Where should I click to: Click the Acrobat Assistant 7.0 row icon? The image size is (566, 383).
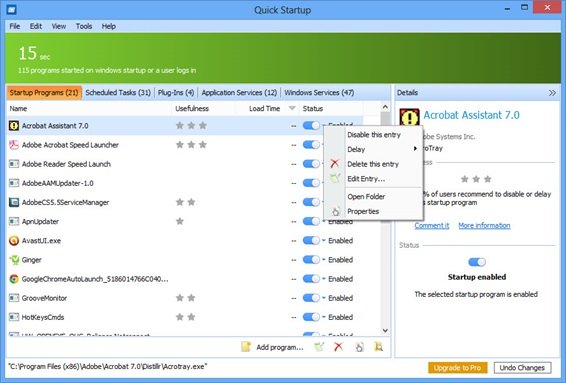(14, 126)
